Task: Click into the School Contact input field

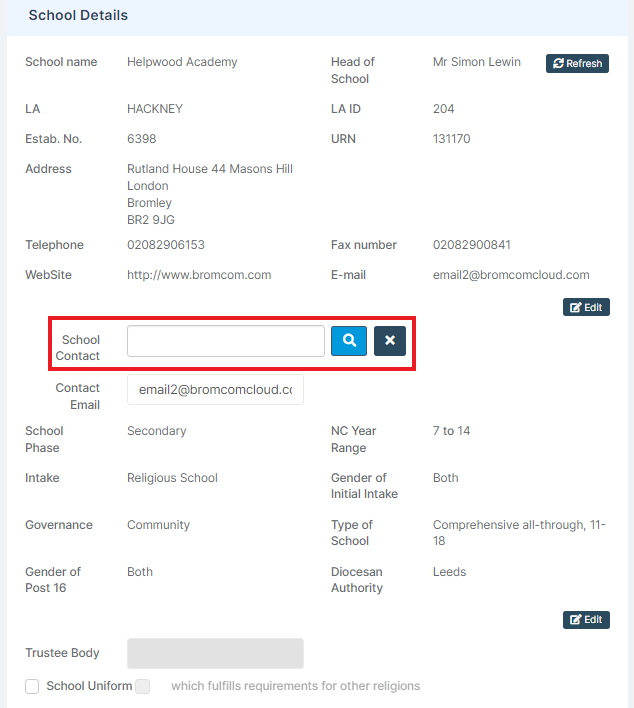Action: [226, 341]
